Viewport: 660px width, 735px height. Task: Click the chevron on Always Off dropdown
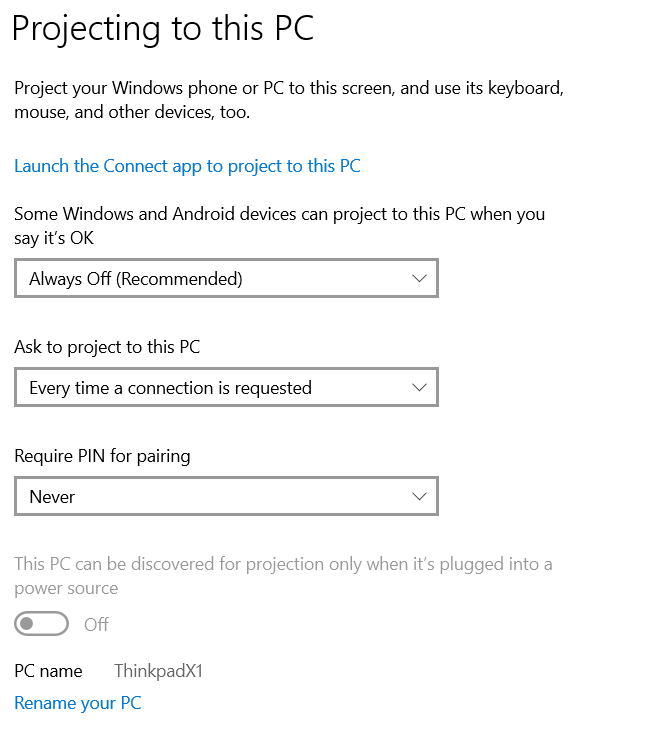coord(420,279)
